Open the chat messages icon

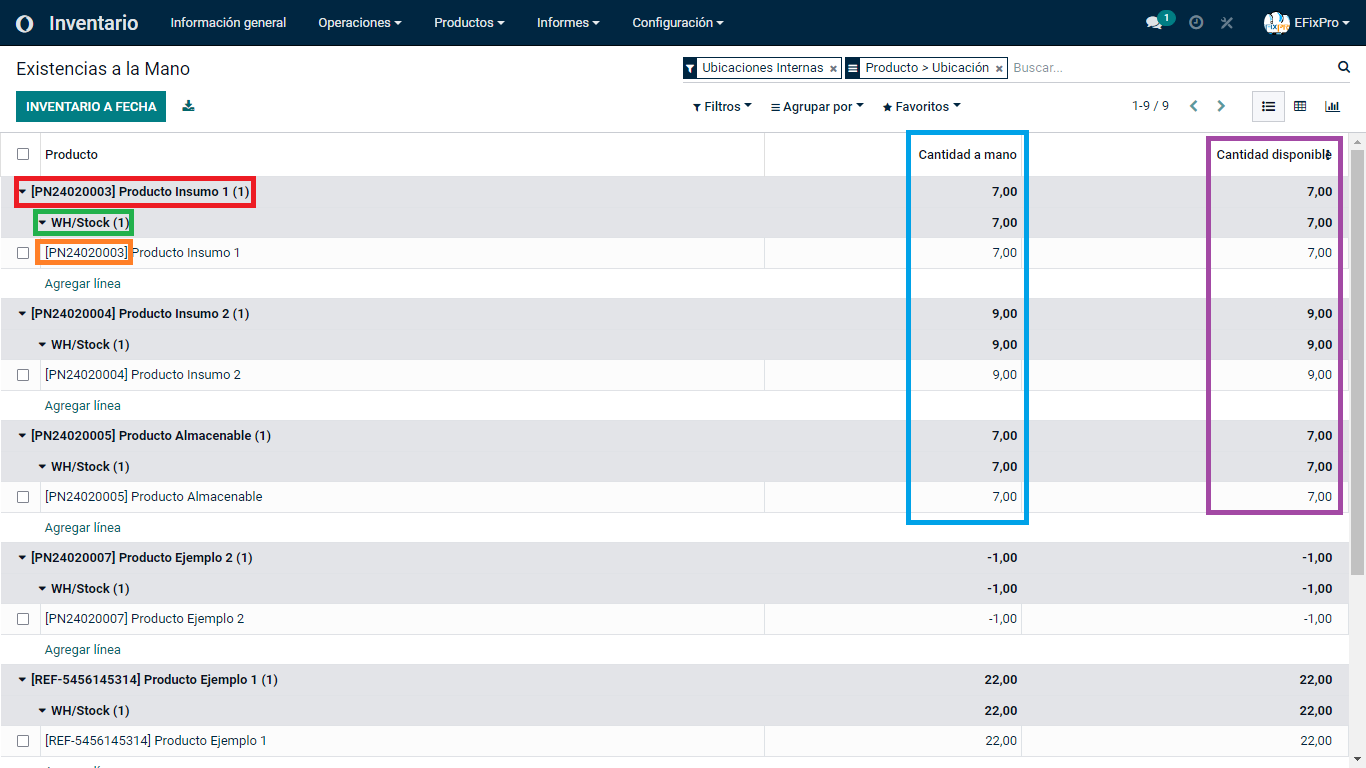(1154, 23)
